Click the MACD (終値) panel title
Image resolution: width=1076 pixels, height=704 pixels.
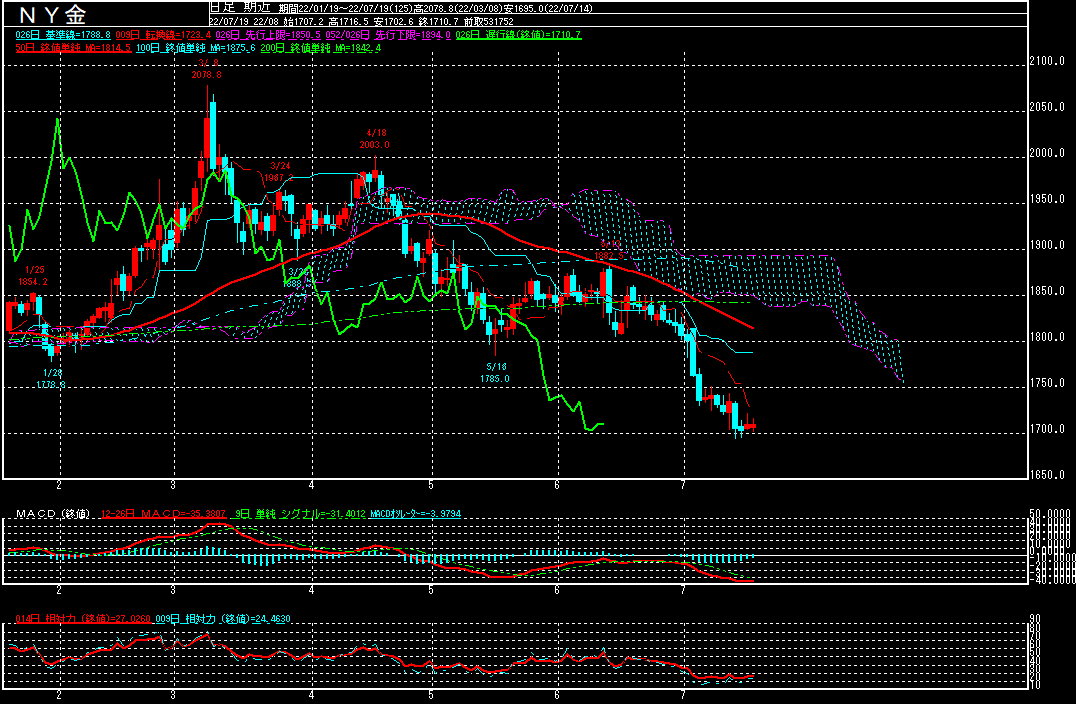tap(53, 514)
